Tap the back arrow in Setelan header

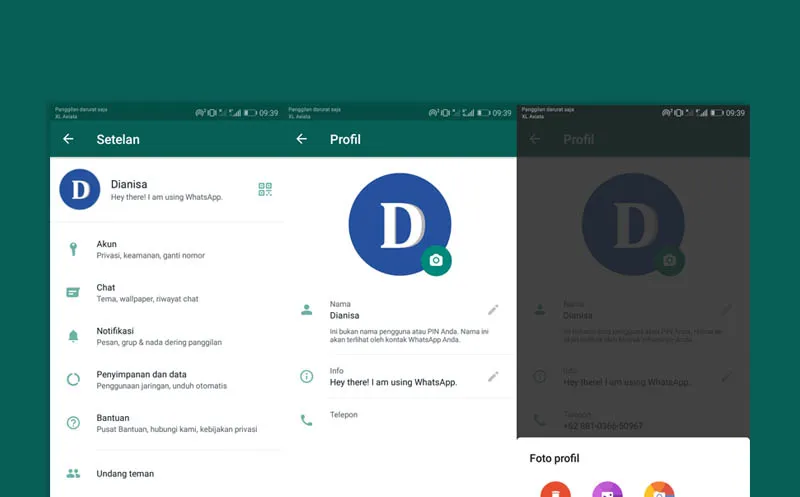(68, 139)
